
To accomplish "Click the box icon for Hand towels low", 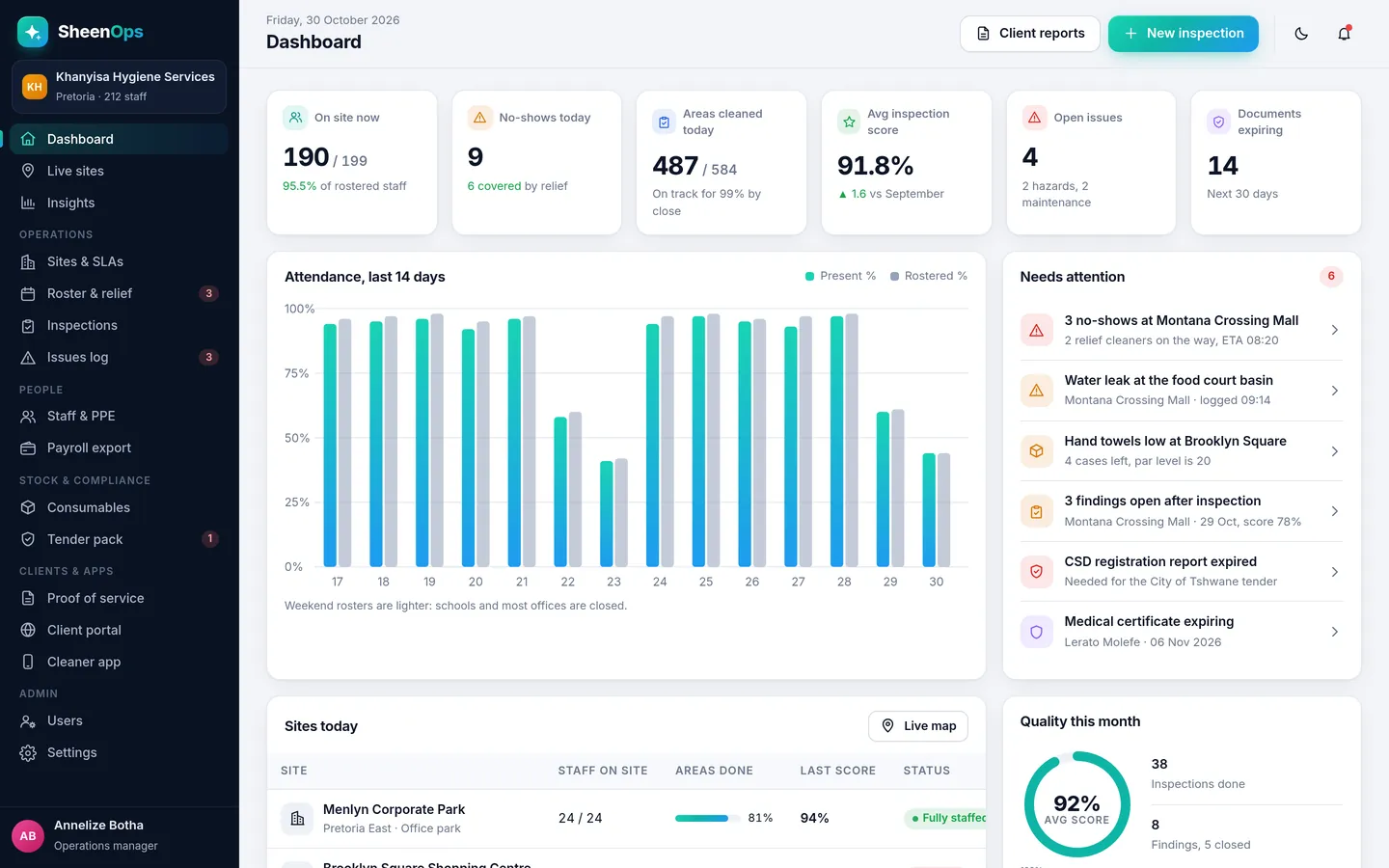I will click(1036, 451).
